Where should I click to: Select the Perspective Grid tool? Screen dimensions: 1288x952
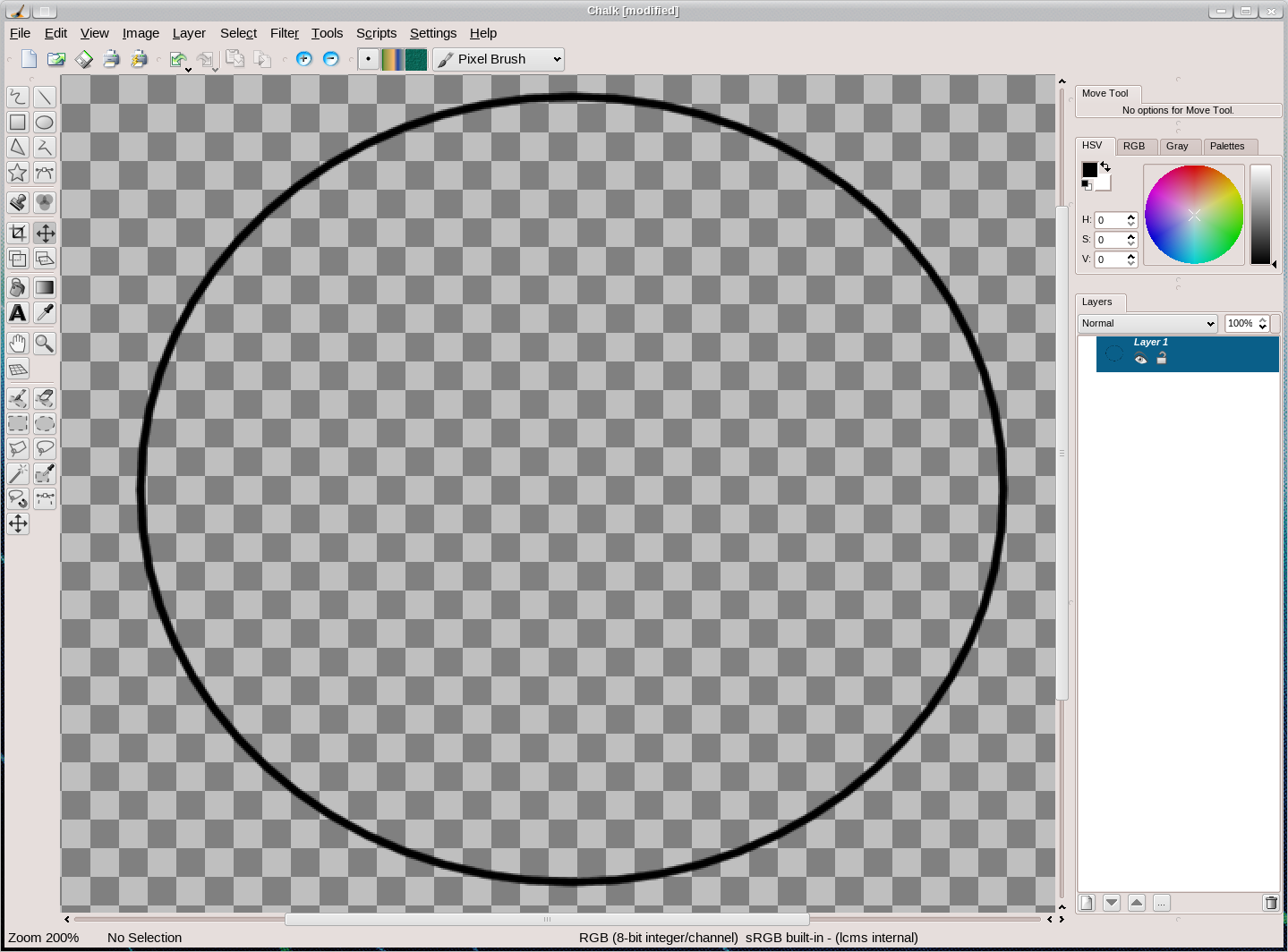coord(18,369)
